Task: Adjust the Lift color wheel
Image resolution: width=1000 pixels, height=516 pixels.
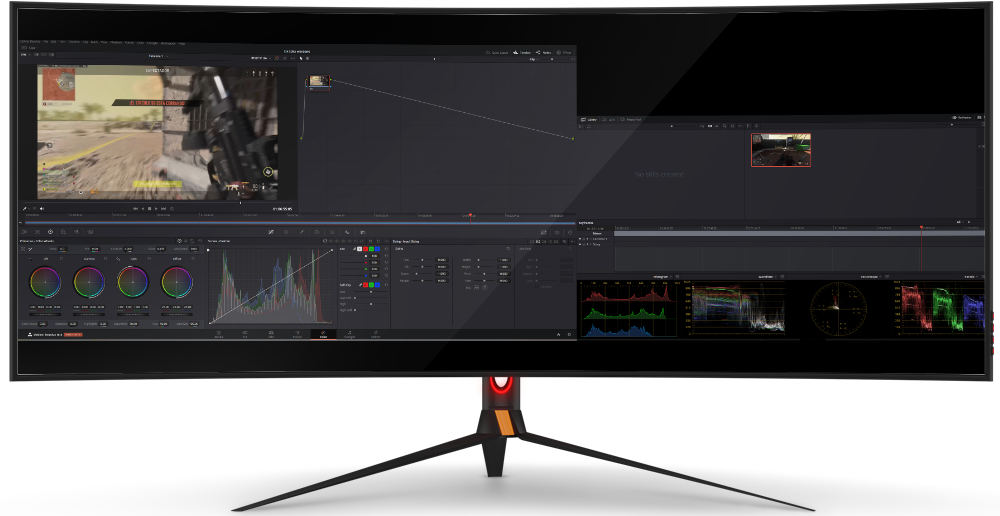Action: 44,281
